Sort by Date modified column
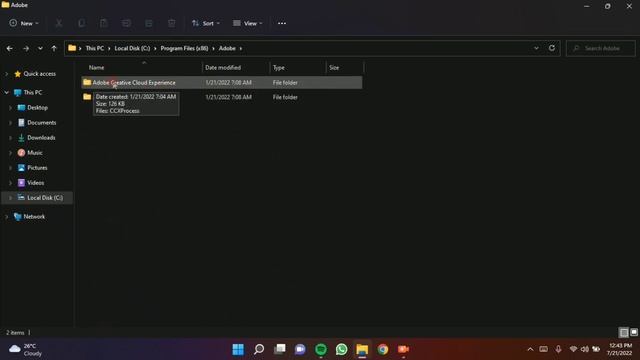 pyautogui.click(x=223, y=67)
